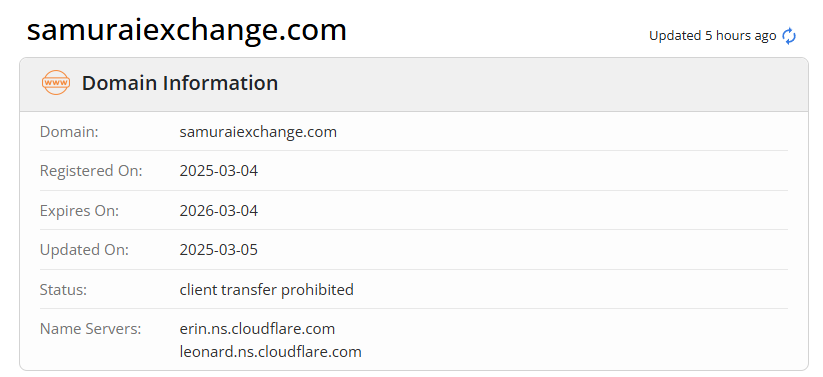Click the Status: label
This screenshot has width=823, height=377.
(64, 289)
